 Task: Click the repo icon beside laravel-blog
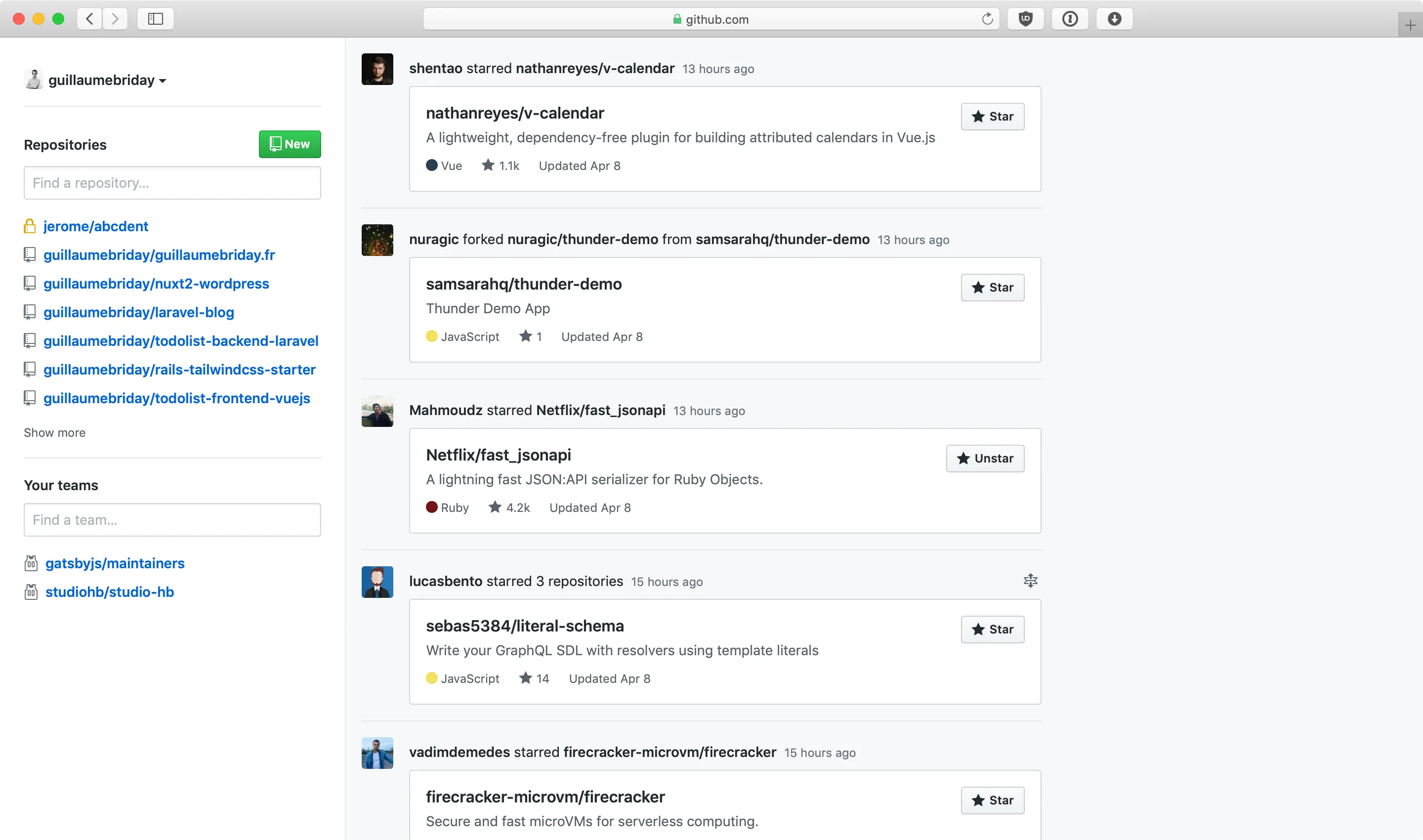coord(30,312)
